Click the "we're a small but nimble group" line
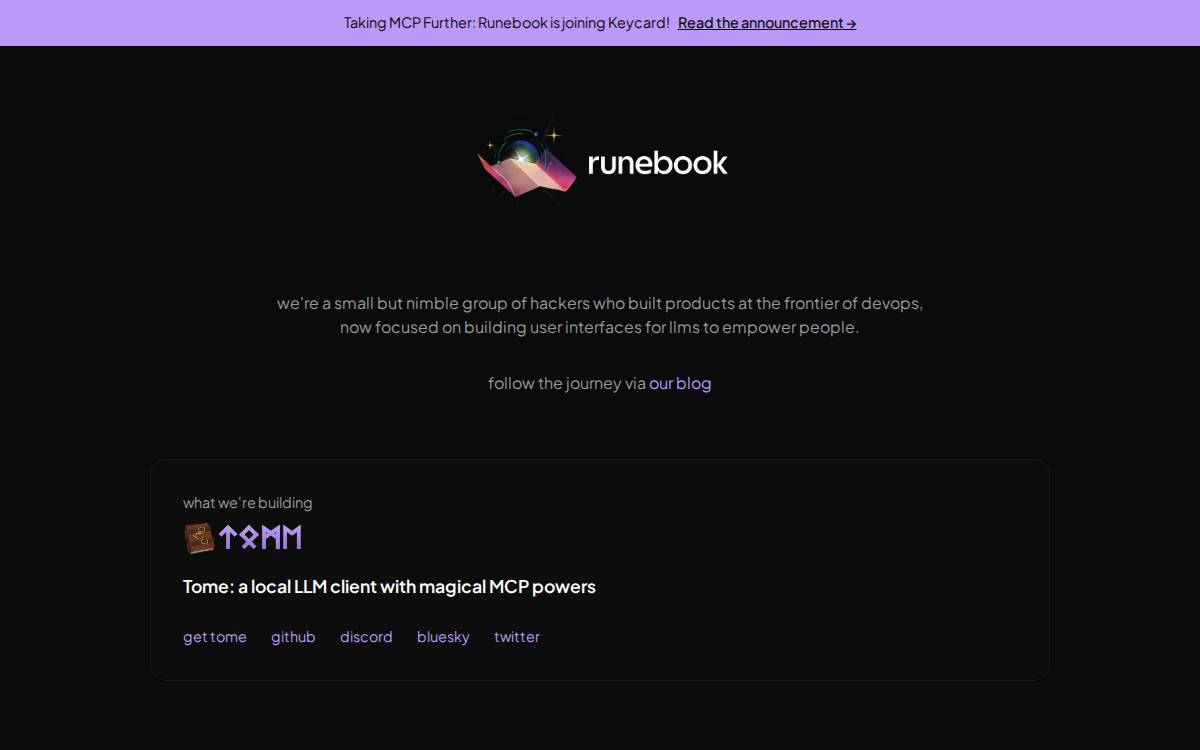The height and width of the screenshot is (750, 1200). (x=600, y=303)
